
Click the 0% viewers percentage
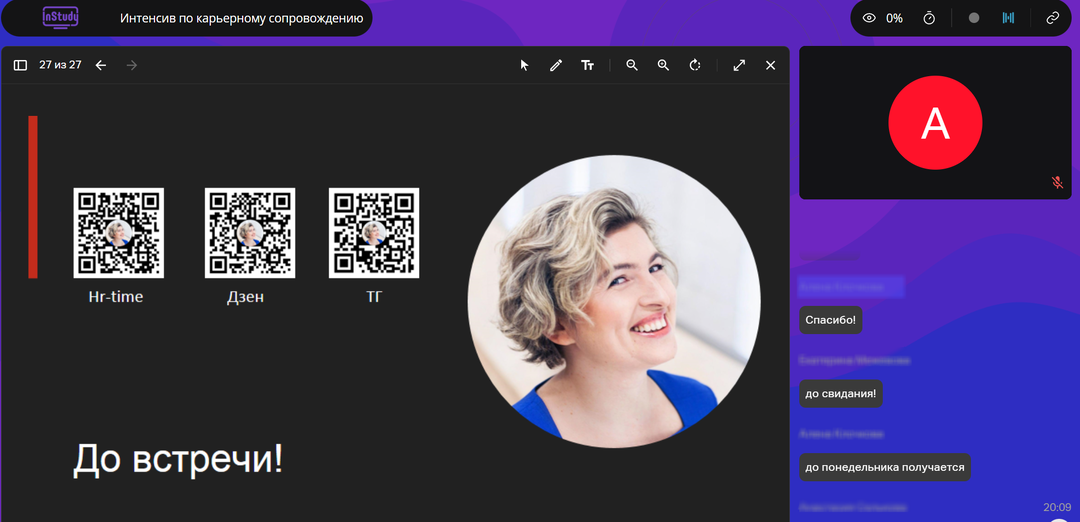(x=894, y=18)
